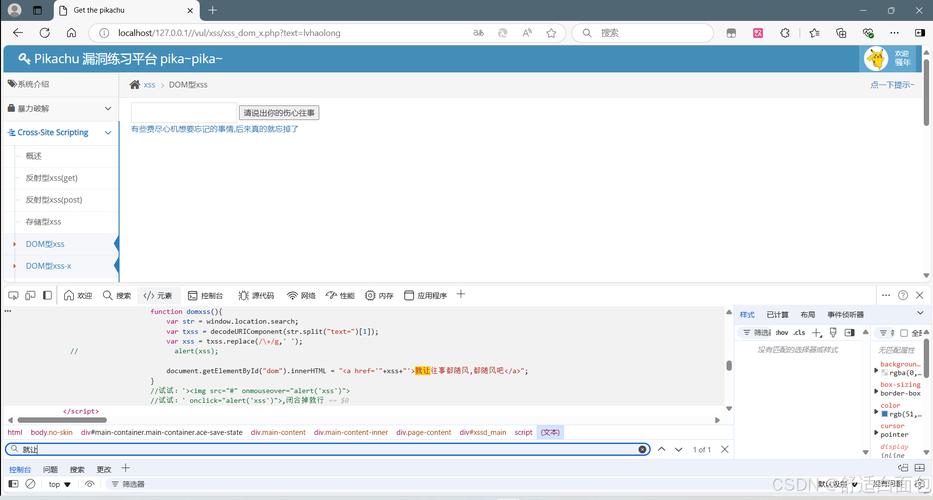Add new style rule
The image size is (933, 500).
coord(817,333)
